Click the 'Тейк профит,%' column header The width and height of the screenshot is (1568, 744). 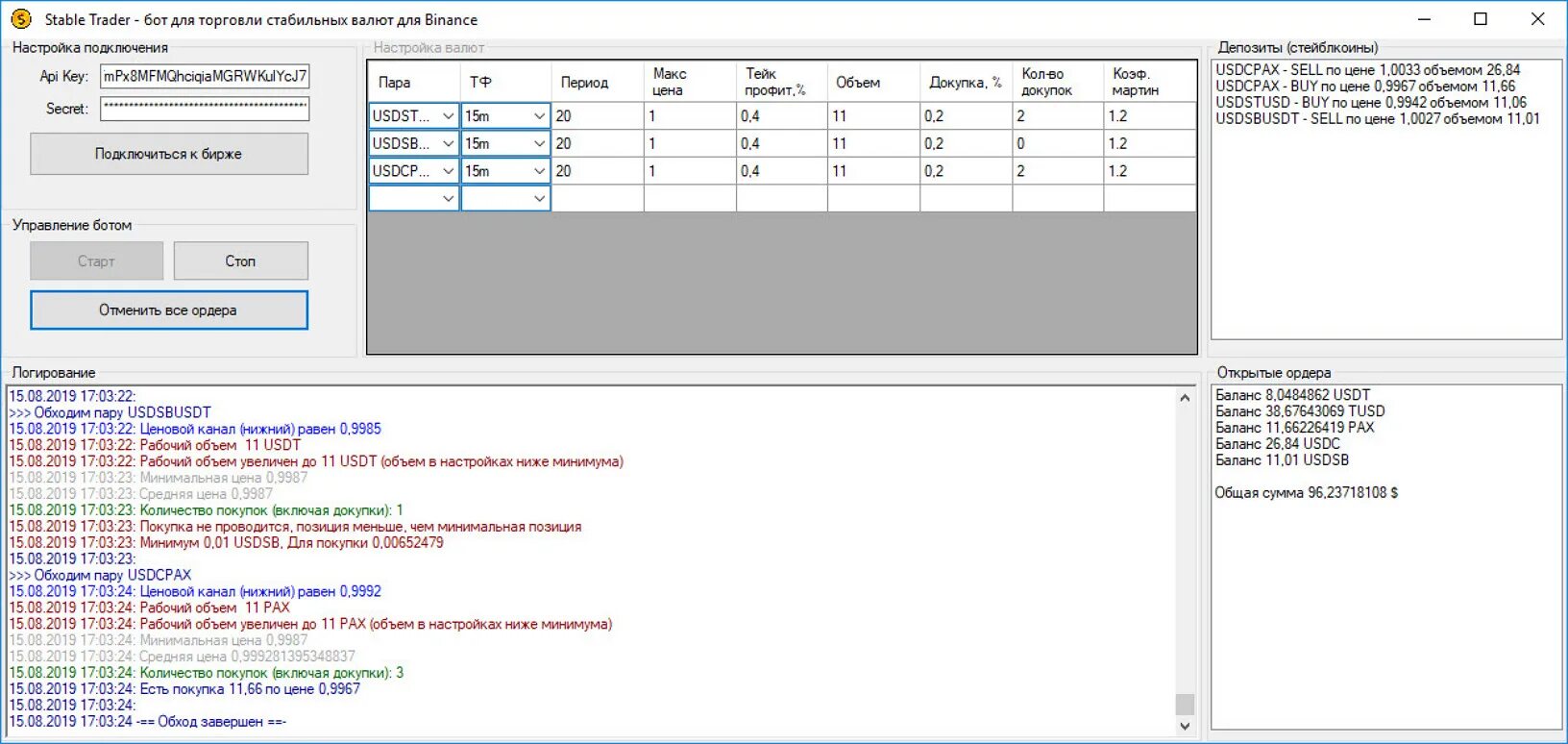(x=781, y=82)
